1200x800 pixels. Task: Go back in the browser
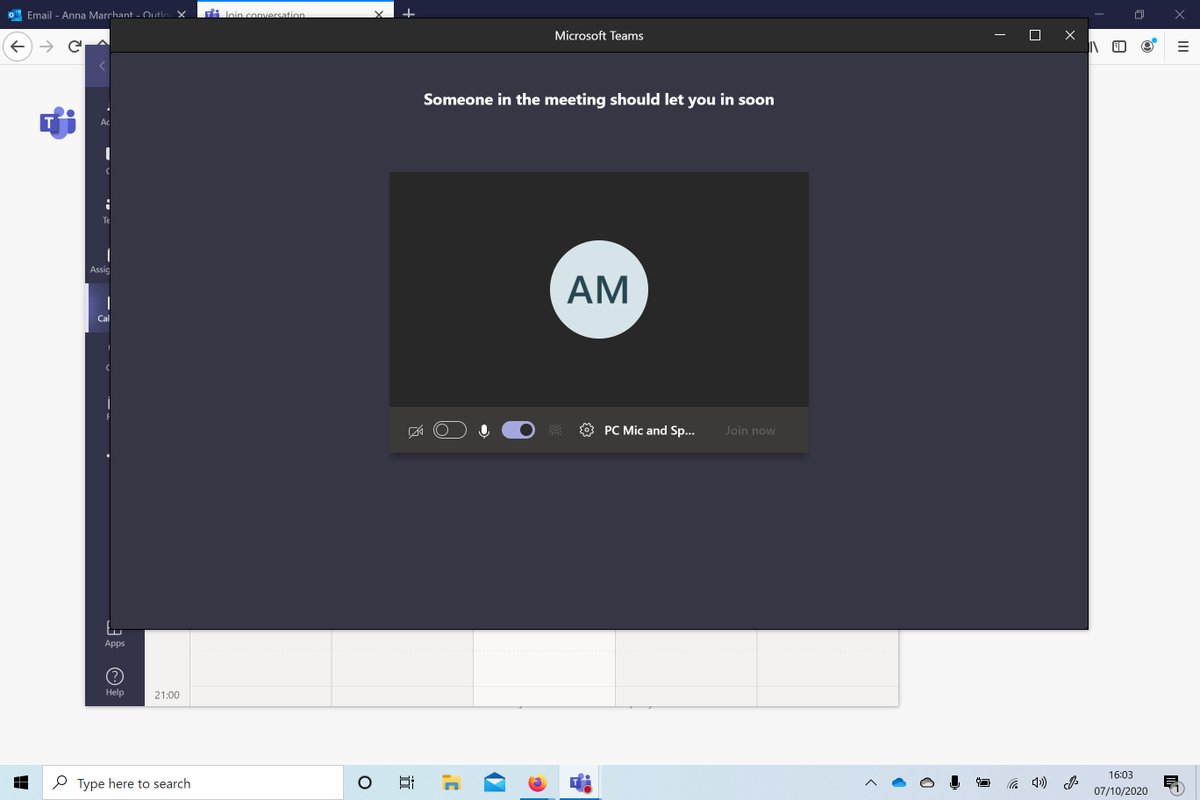17,47
